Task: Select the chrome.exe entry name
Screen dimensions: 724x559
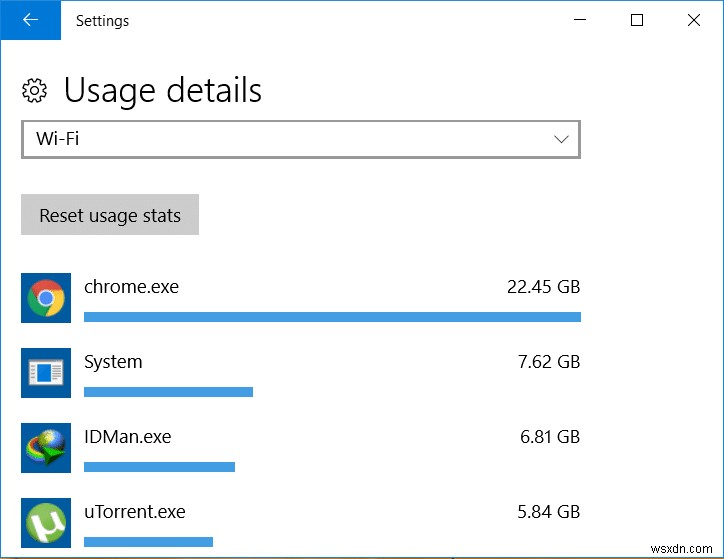Action: [x=132, y=287]
